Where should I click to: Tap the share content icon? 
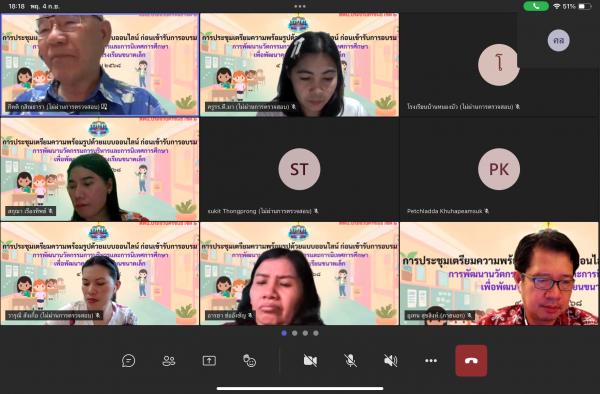pos(209,361)
